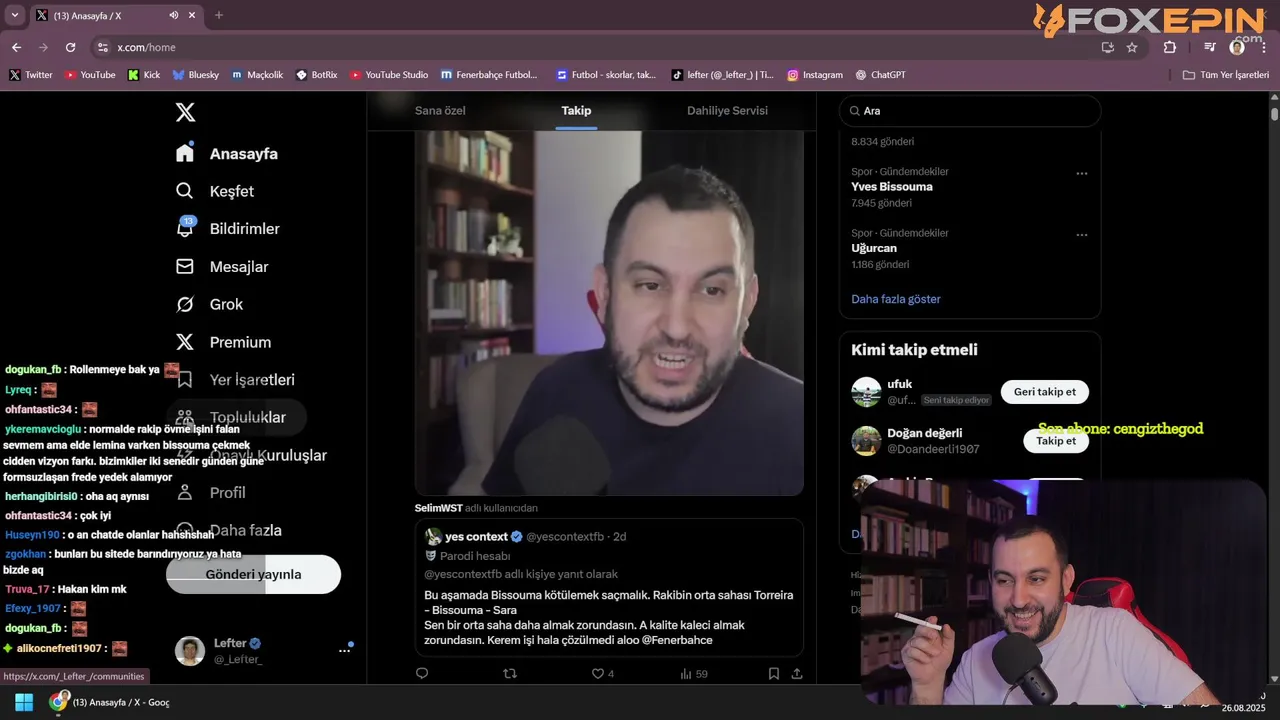Open Bildirimler notifications with 13 badge

click(228, 229)
